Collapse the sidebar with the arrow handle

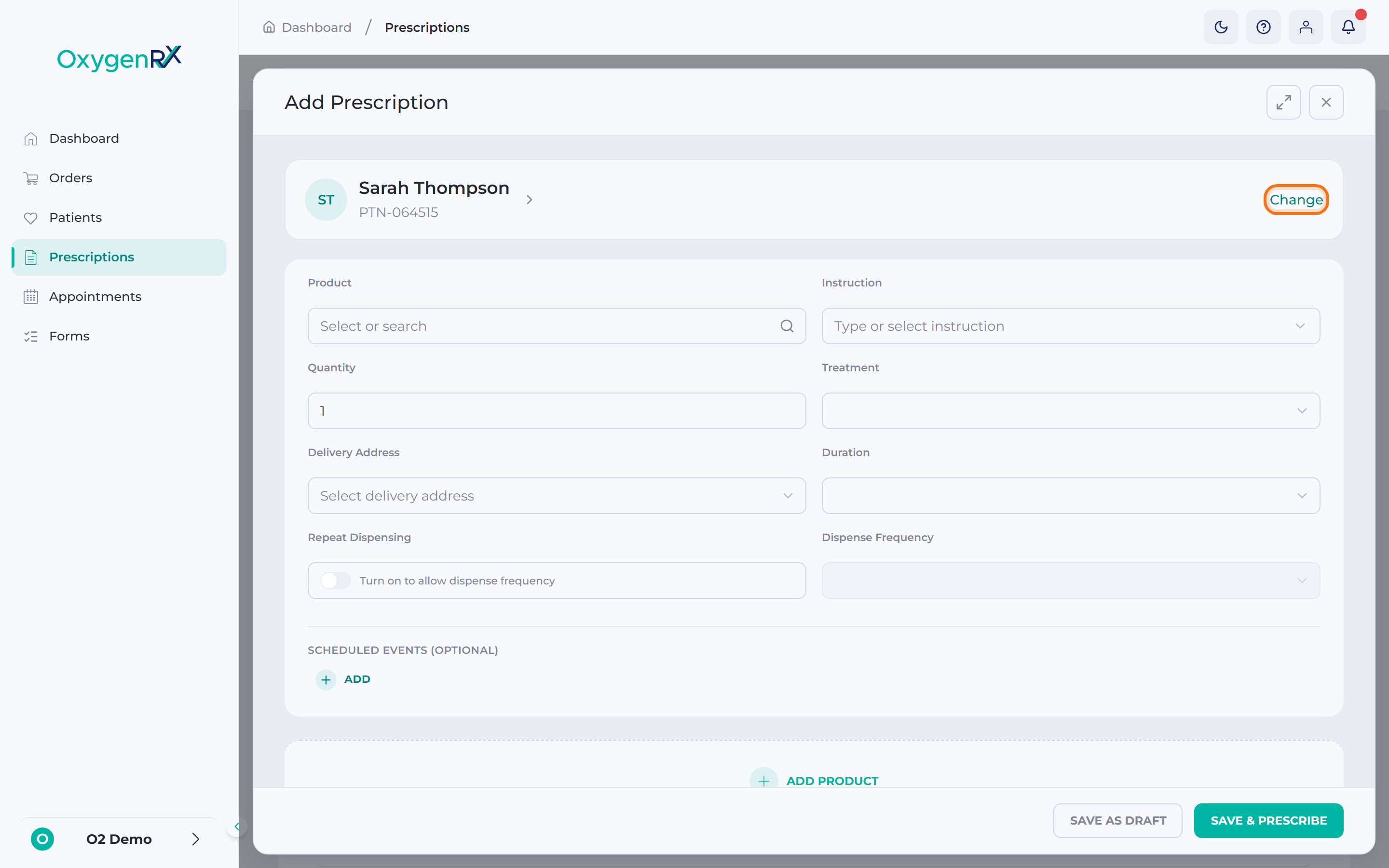point(236,826)
